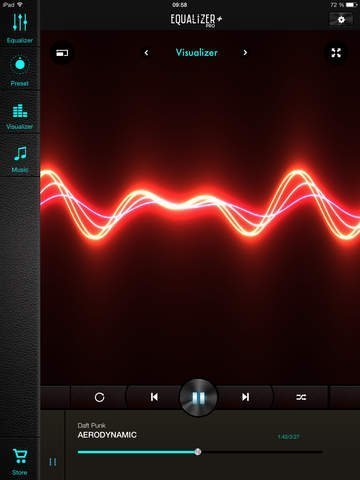This screenshot has width=360, height=480.
Task: Switch to previous visualizer with left chevron
Action: pyautogui.click(x=146, y=53)
